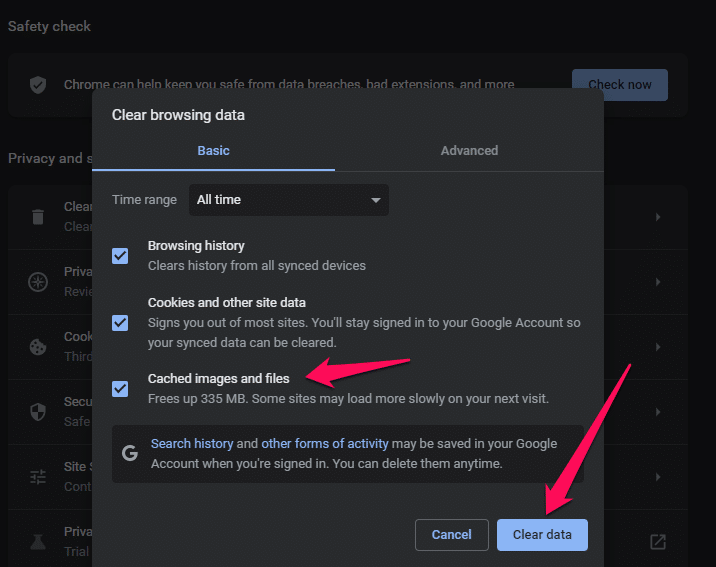The height and width of the screenshot is (567, 716).
Task: Expand the Privacy guide row arrow
Action: 658,282
